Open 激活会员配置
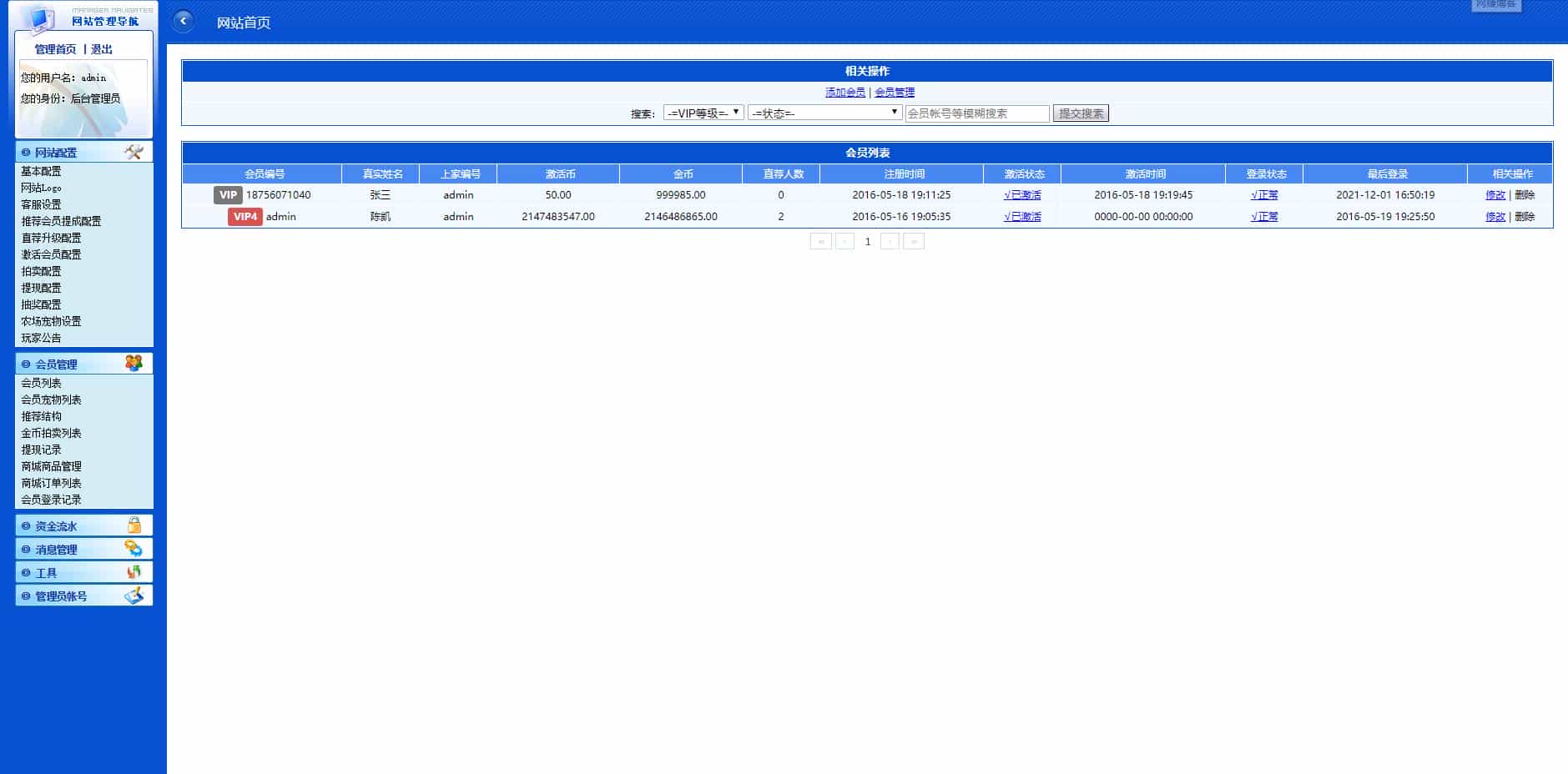This screenshot has width=1568, height=774. tap(51, 254)
